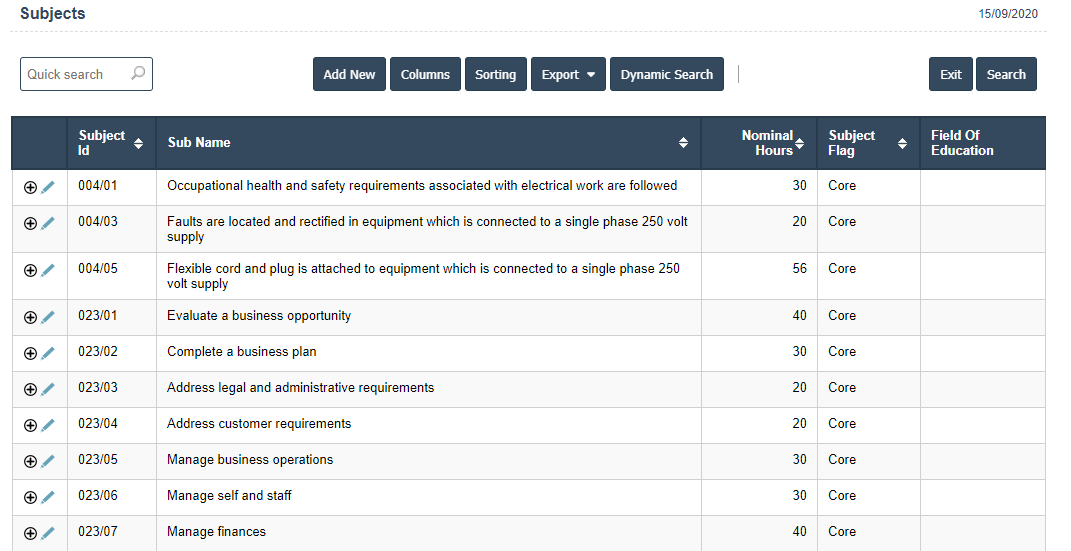The width and height of the screenshot is (1071, 551).
Task: Open the Sorting options
Action: click(495, 75)
